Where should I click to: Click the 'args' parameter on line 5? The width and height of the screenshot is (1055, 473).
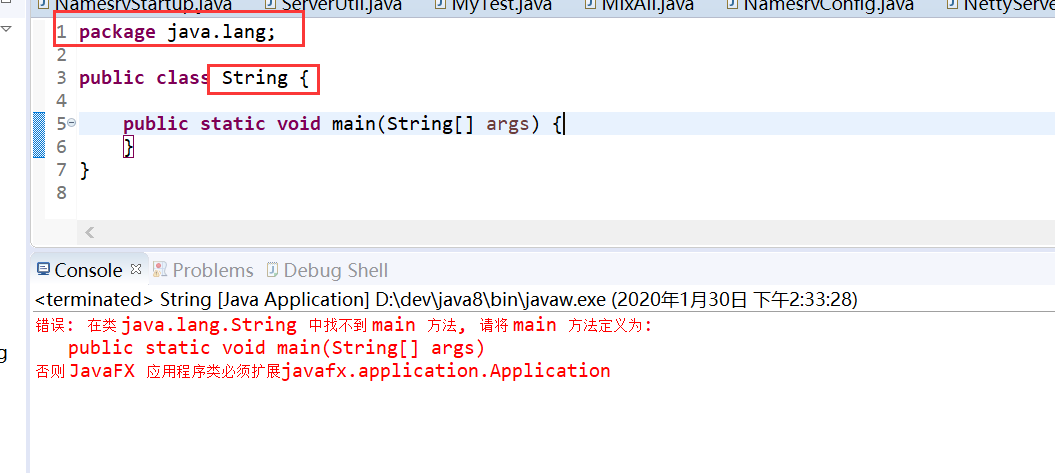[508, 124]
